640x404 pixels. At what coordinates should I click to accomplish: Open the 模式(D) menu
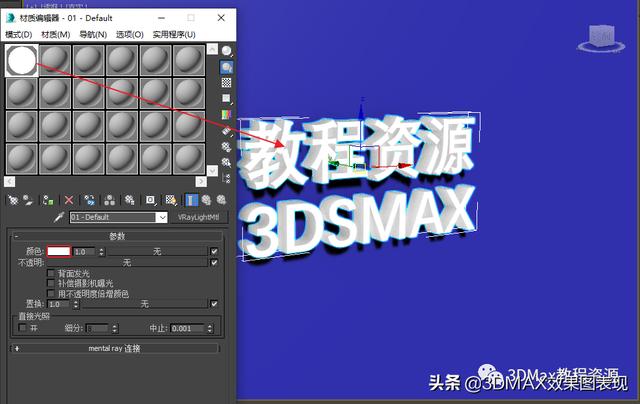pos(19,35)
